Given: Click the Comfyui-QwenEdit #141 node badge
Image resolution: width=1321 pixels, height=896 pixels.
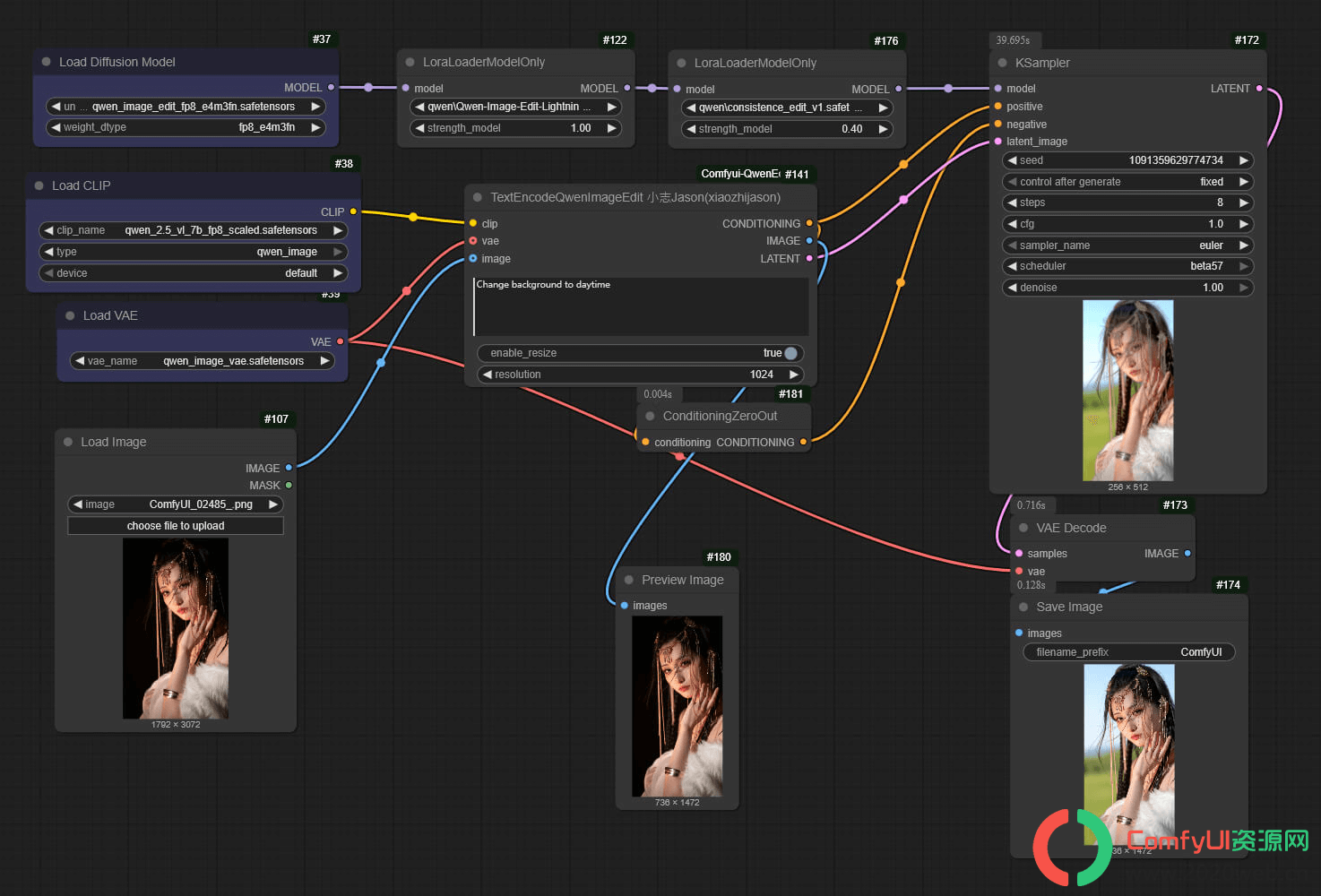Looking at the screenshot, I should [x=755, y=174].
